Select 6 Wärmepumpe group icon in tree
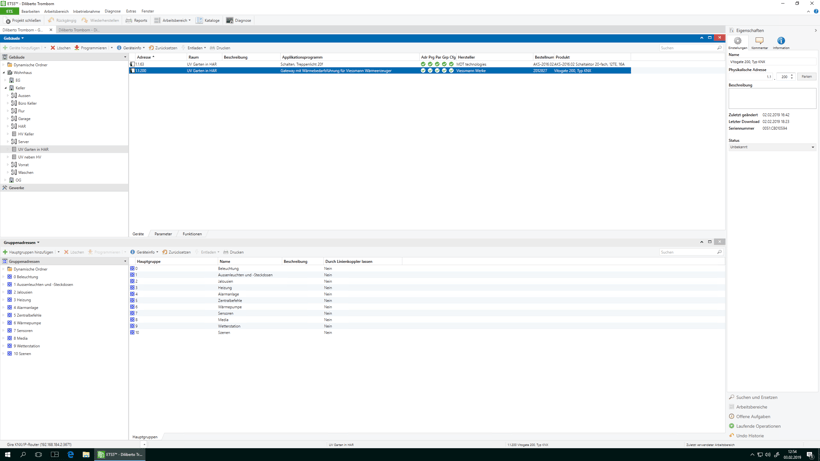This screenshot has width=820, height=461. pyautogui.click(x=9, y=323)
